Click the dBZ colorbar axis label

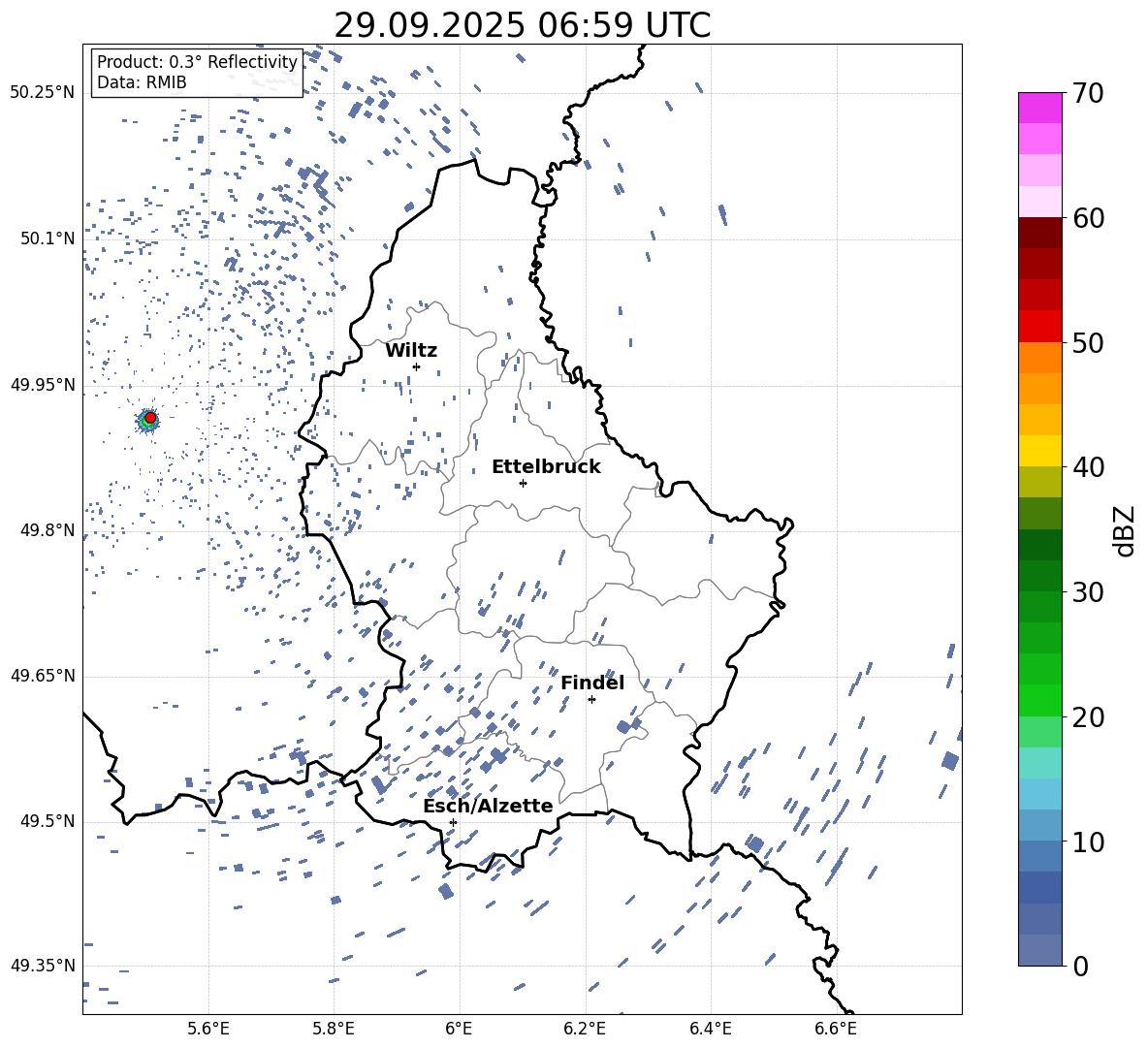(1126, 530)
